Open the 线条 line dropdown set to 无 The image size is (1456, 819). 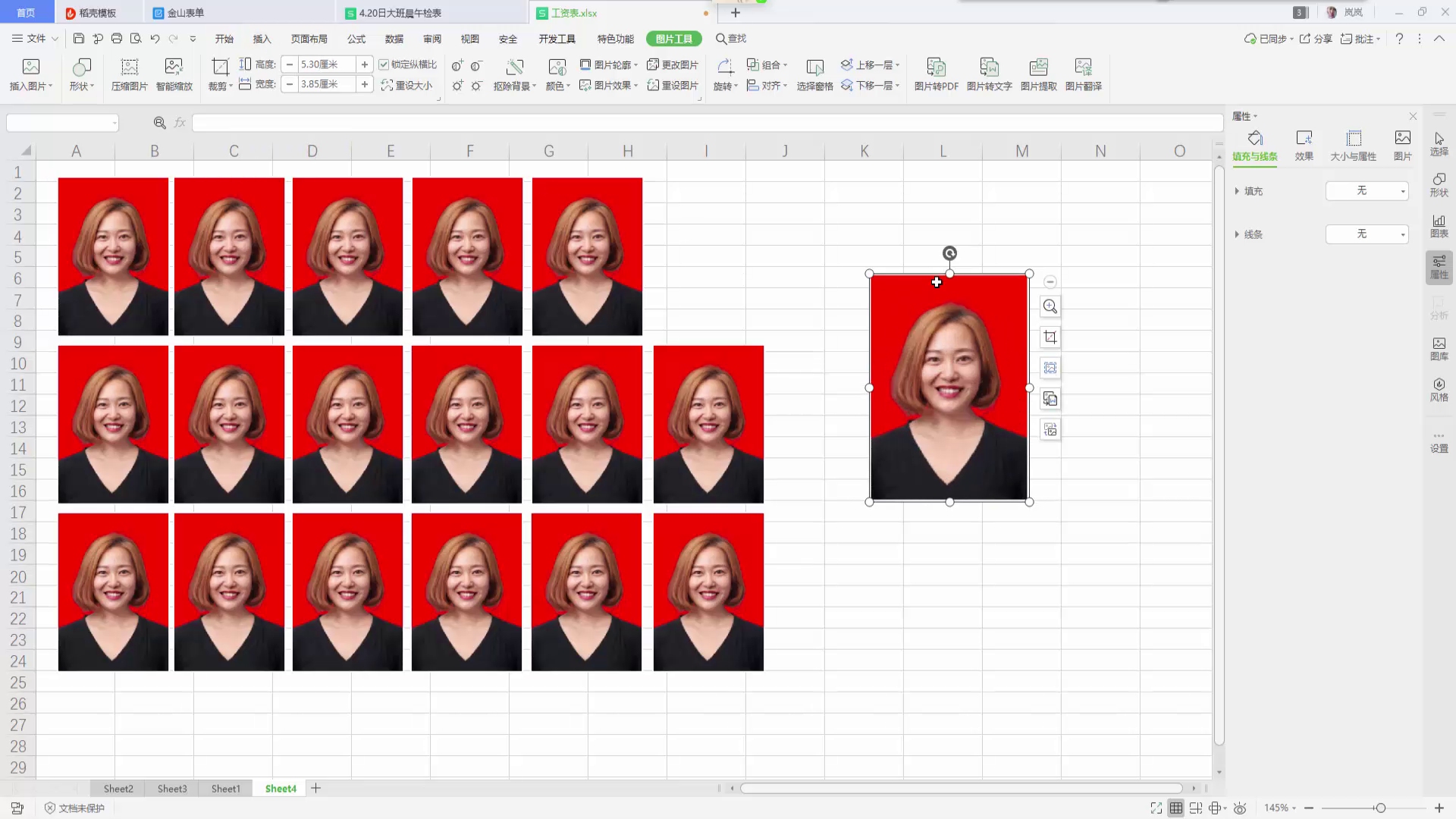(x=1367, y=234)
